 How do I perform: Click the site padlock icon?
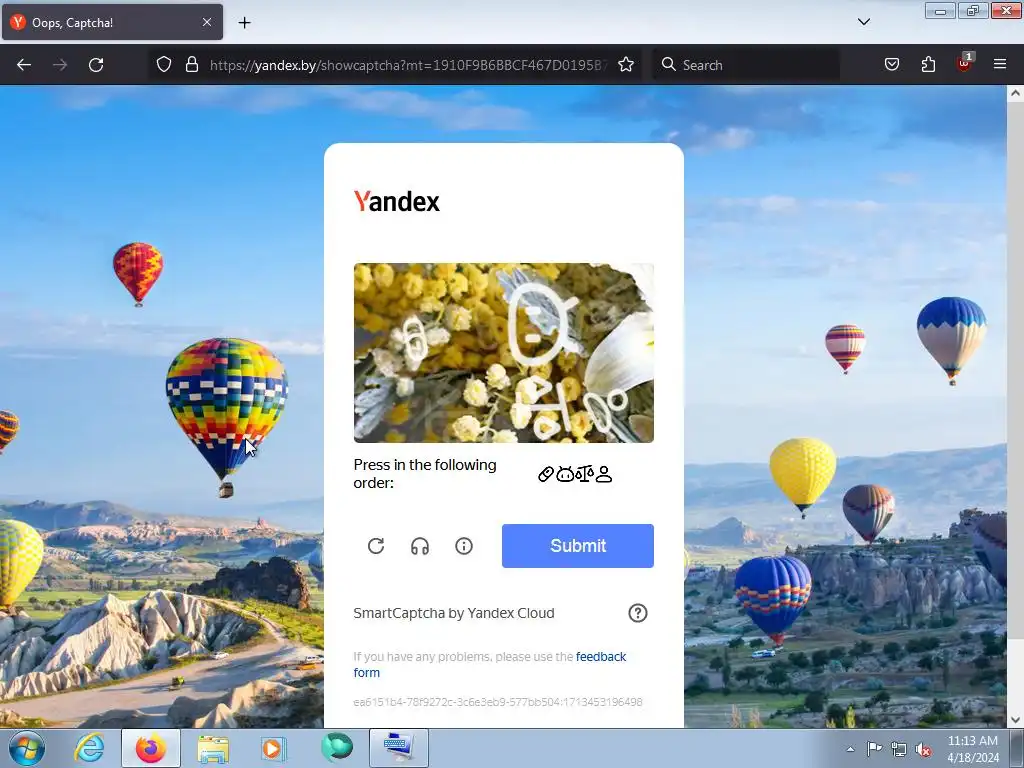[191, 64]
